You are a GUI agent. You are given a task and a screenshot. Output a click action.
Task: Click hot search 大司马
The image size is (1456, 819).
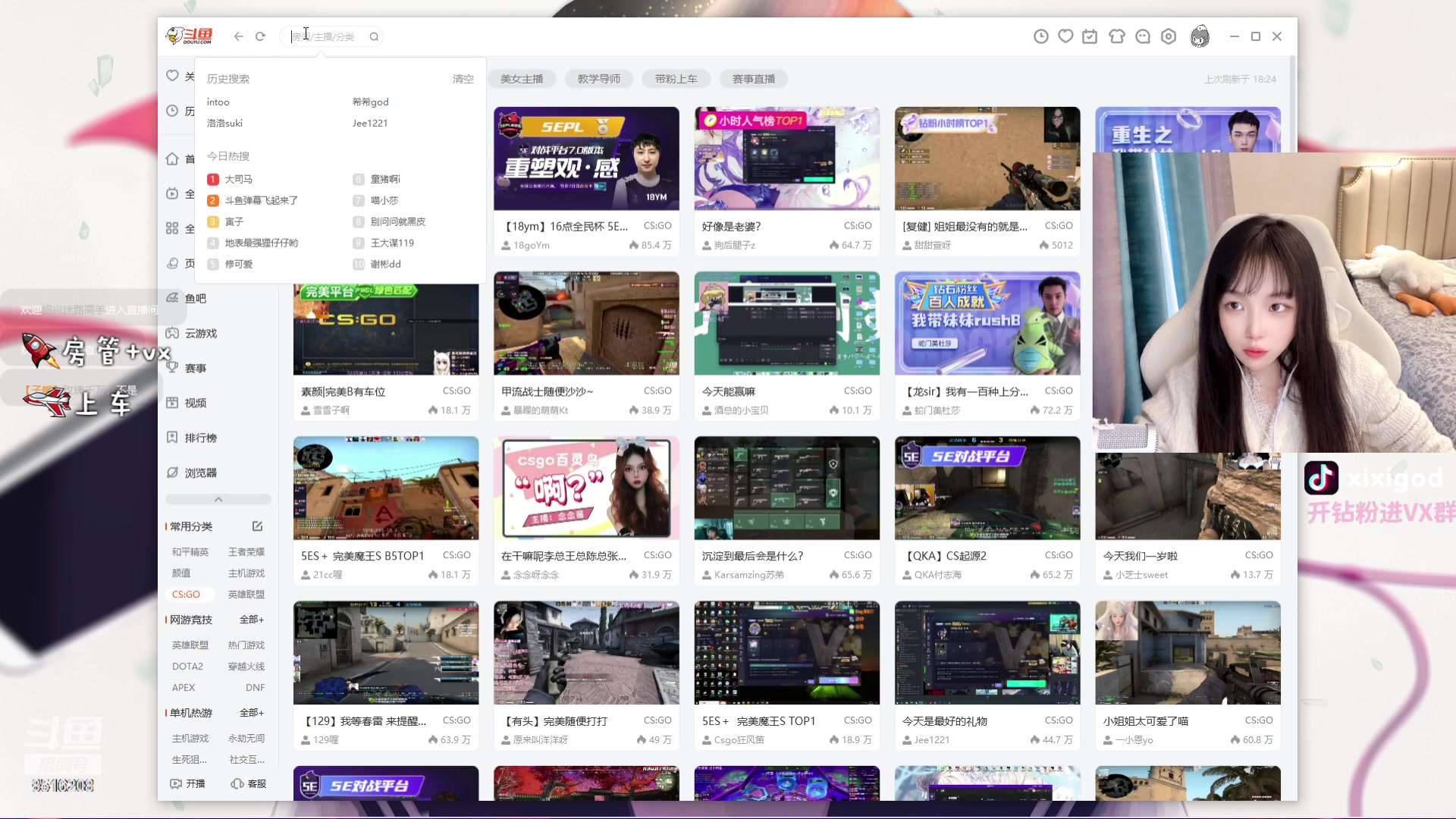click(x=239, y=179)
